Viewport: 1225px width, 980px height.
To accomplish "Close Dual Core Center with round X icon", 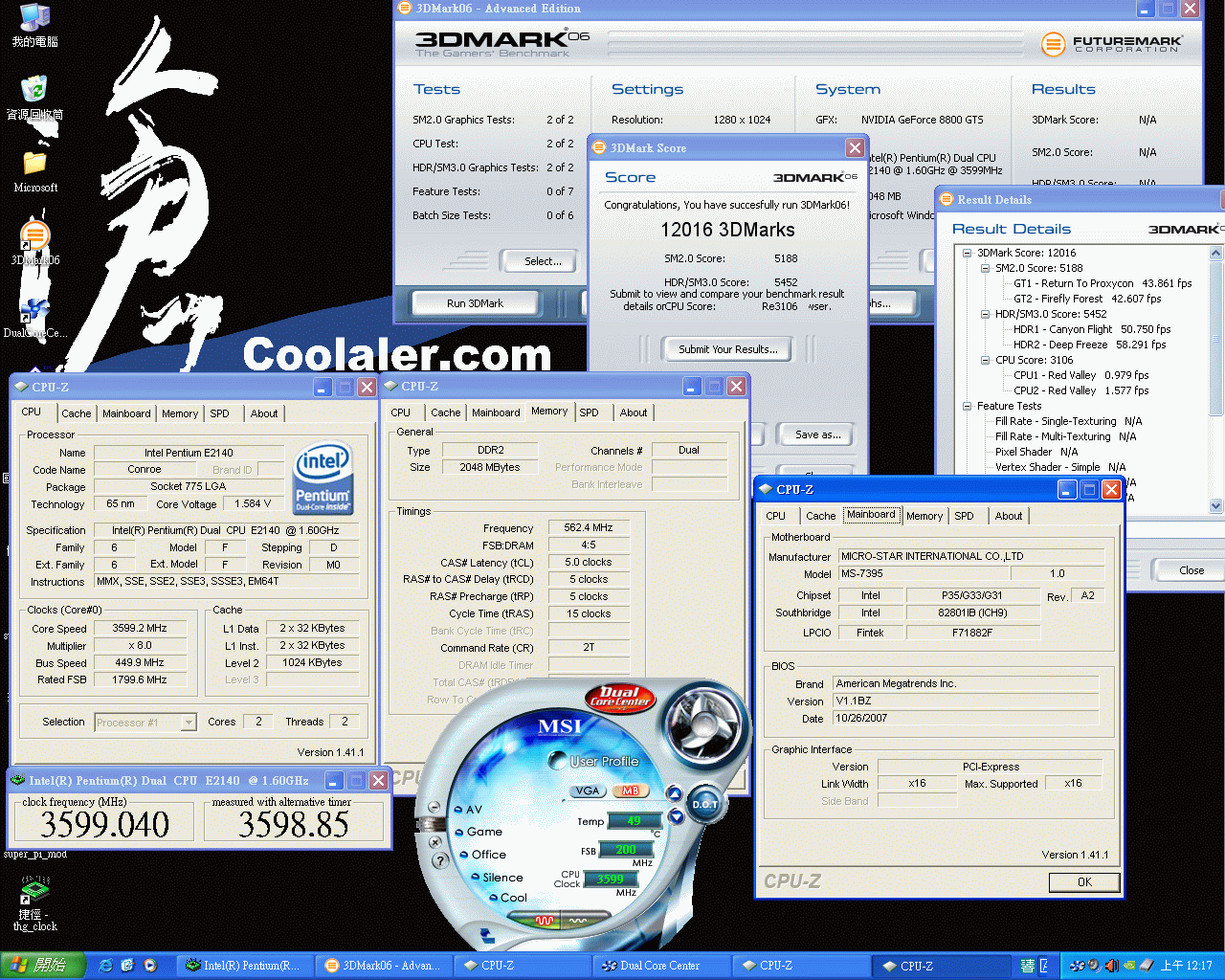I will coord(435,842).
